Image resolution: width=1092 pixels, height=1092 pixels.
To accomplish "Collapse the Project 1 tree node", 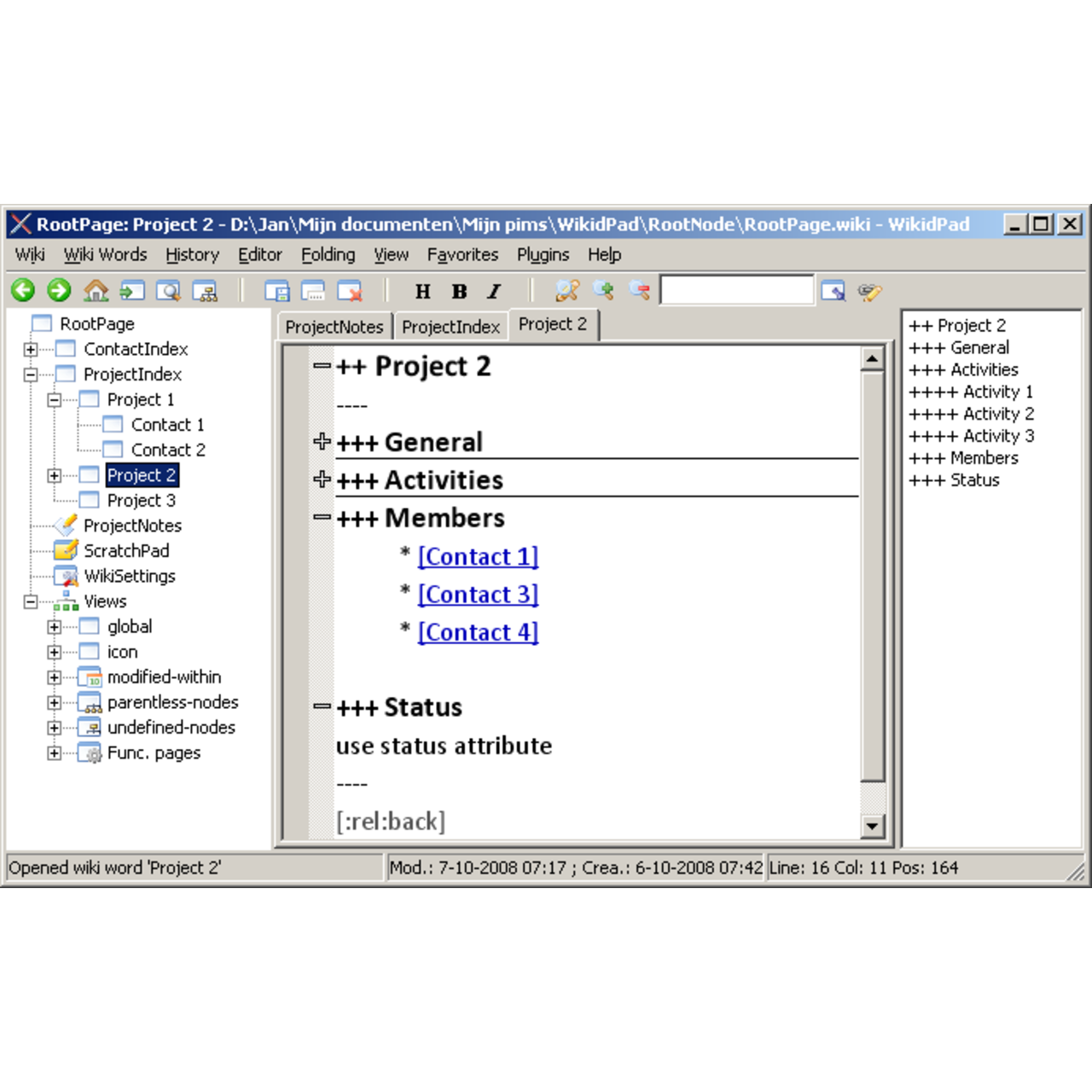I will pos(55,400).
